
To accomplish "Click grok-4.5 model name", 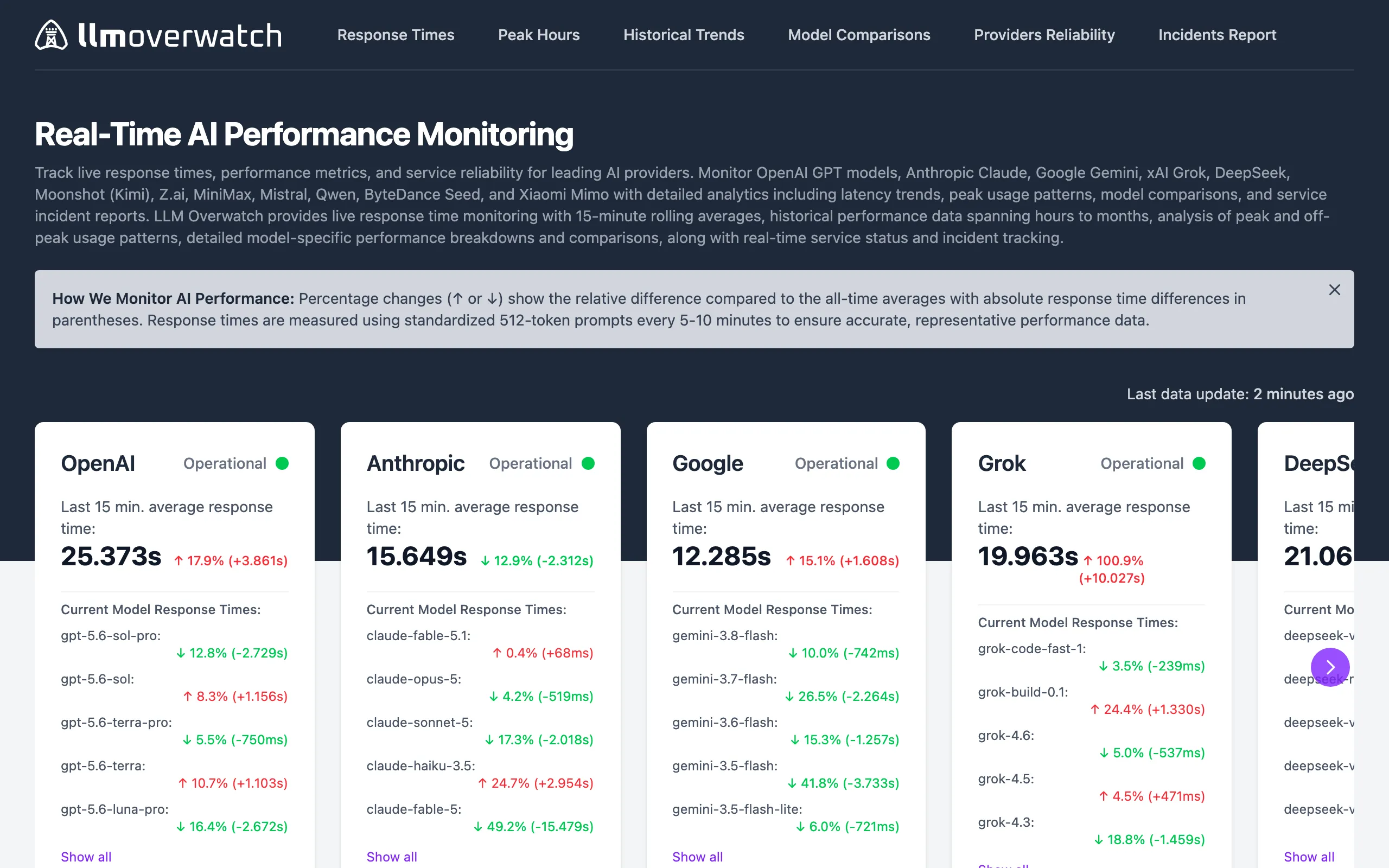I will (x=1005, y=779).
